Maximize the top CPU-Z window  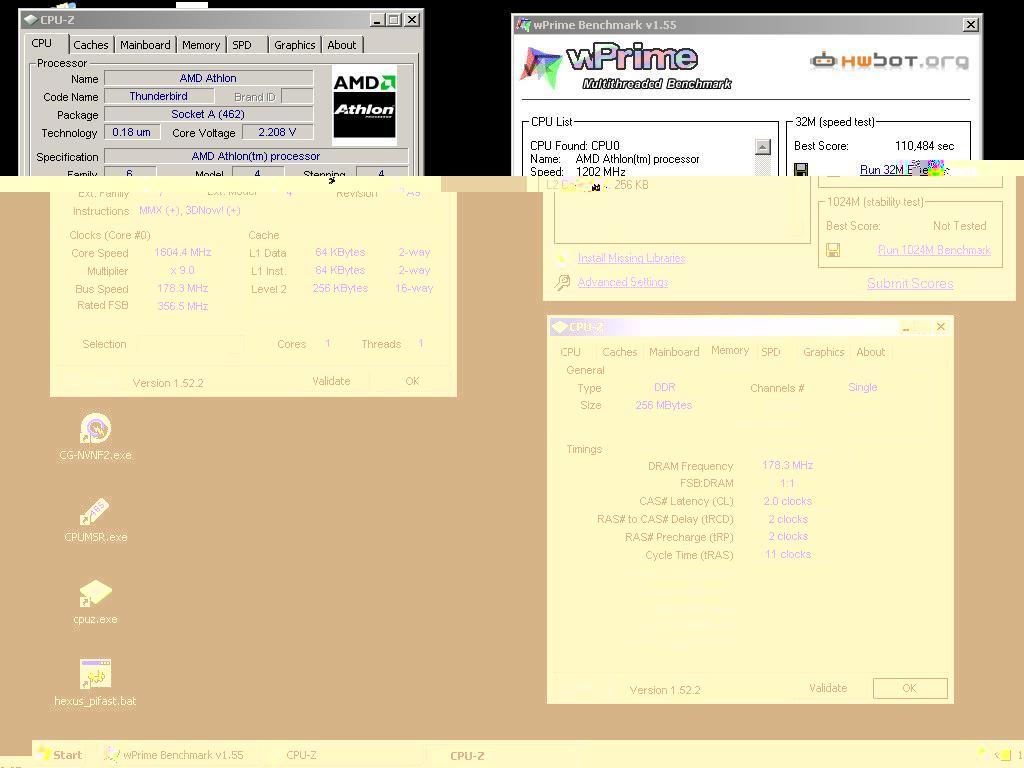point(394,20)
